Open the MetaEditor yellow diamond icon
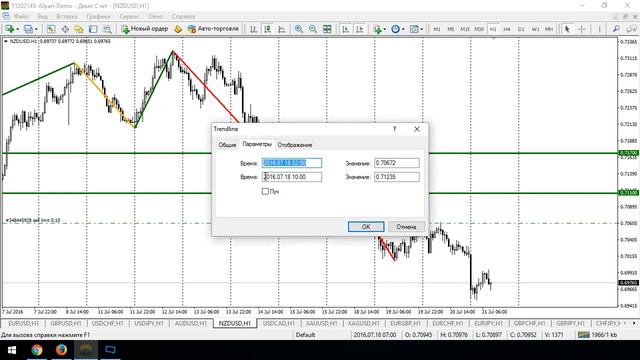Screen dimensions: 640x360 click(178, 29)
